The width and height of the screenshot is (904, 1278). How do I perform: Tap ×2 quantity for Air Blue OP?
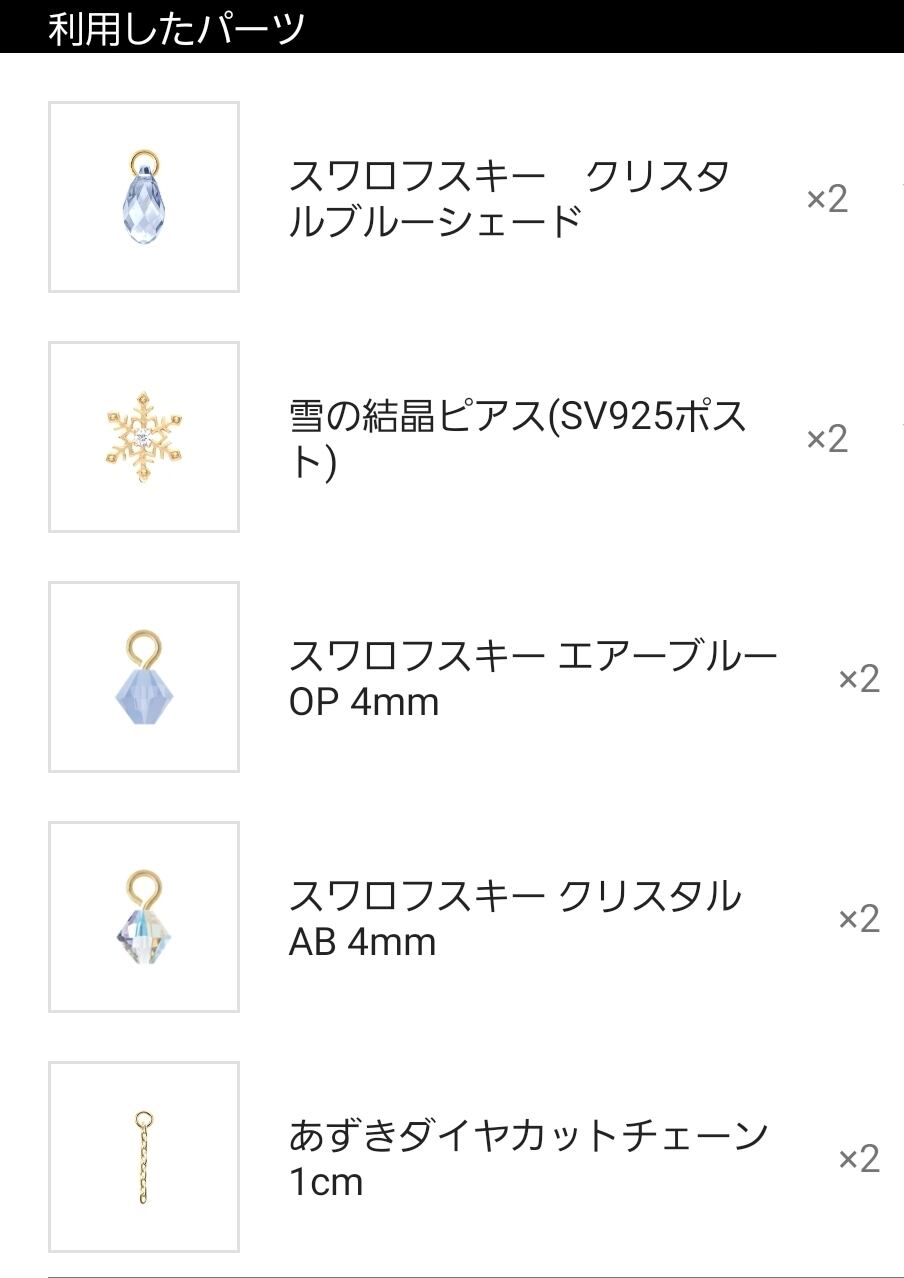pyautogui.click(x=859, y=678)
